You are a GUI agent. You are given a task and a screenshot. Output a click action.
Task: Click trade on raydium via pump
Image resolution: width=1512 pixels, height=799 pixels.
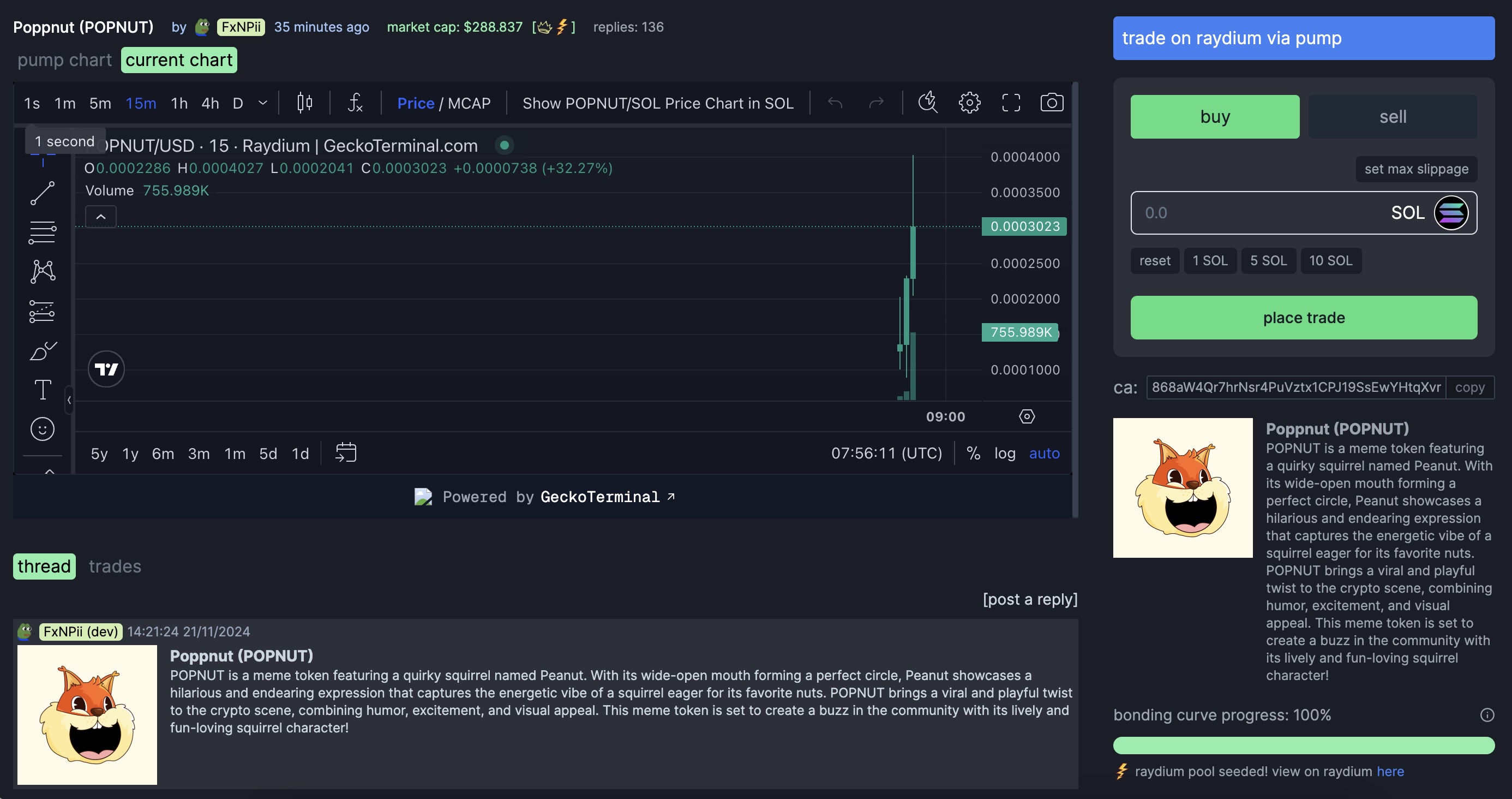(1304, 38)
